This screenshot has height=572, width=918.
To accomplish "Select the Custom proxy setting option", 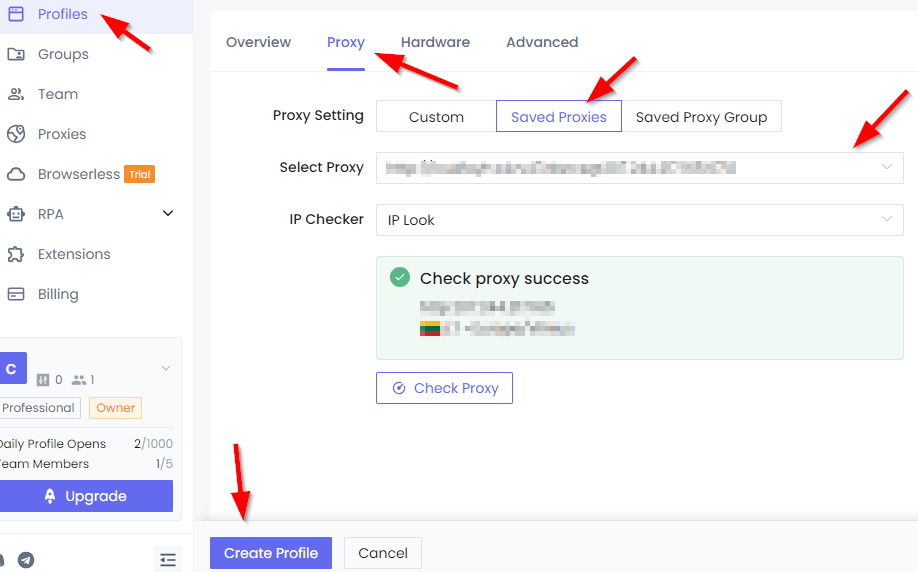I will click(x=436, y=117).
